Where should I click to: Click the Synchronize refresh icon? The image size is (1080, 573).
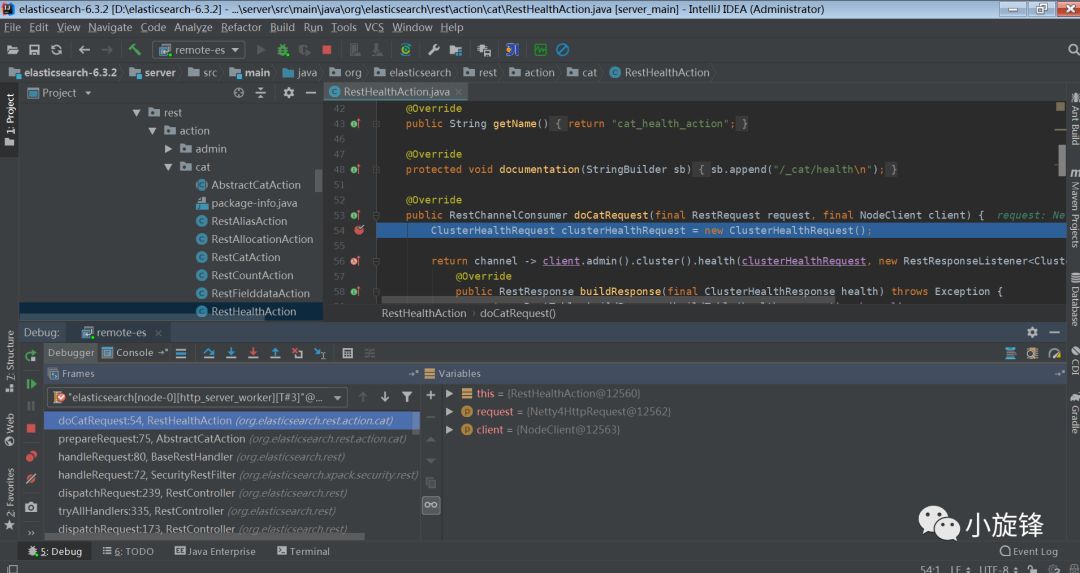coord(56,50)
